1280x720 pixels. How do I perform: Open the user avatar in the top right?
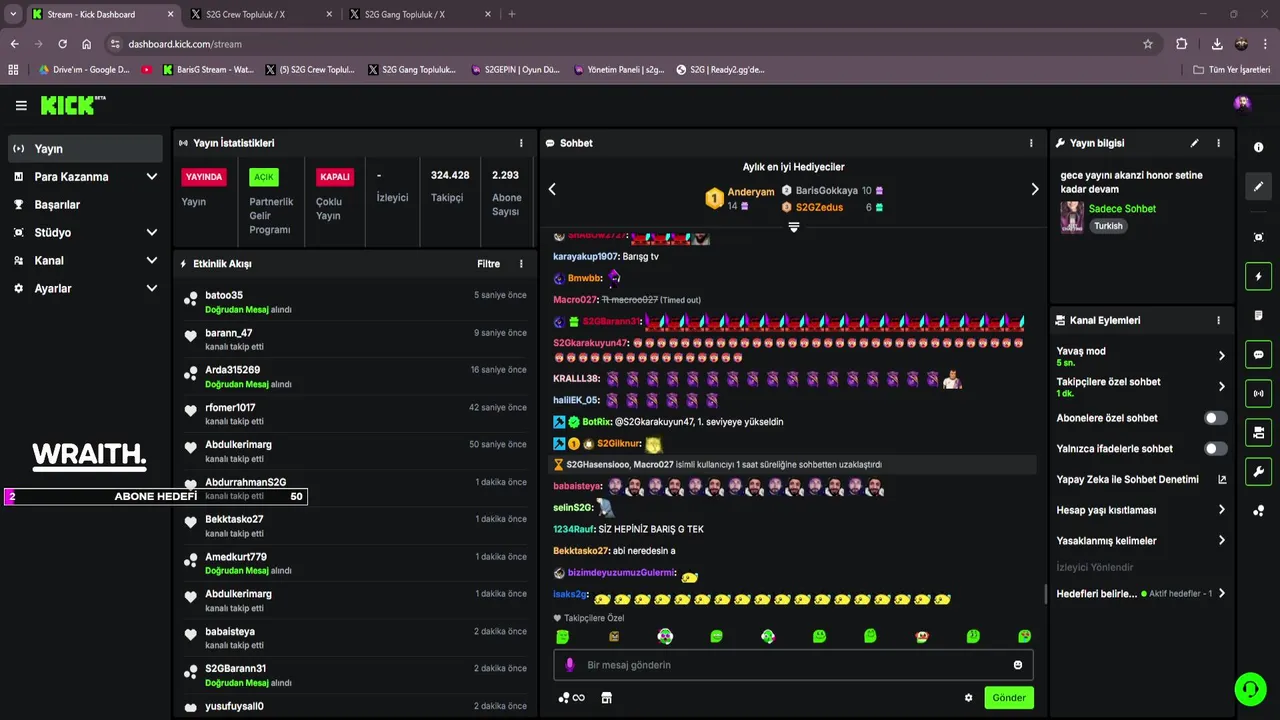pyautogui.click(x=1242, y=103)
